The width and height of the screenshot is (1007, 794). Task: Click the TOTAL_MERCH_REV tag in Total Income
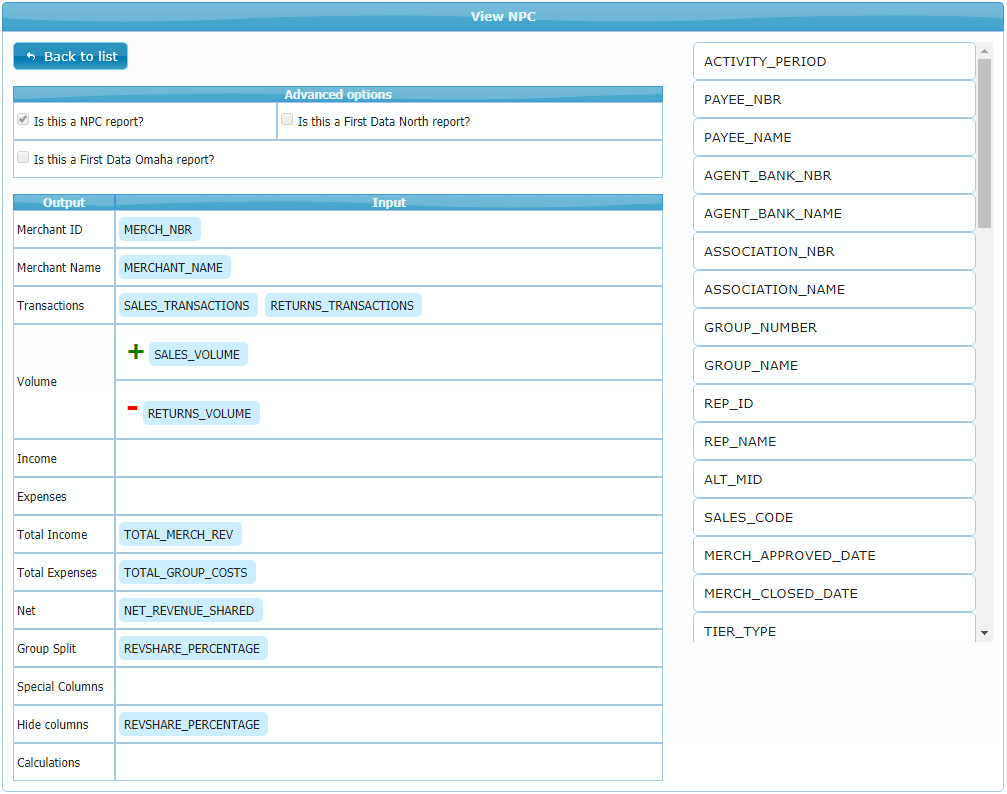coord(179,535)
